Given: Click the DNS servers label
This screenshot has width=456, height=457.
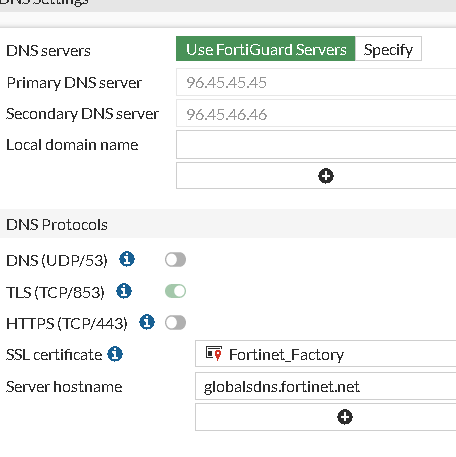Looking at the screenshot, I should pyautogui.click(x=48, y=51).
